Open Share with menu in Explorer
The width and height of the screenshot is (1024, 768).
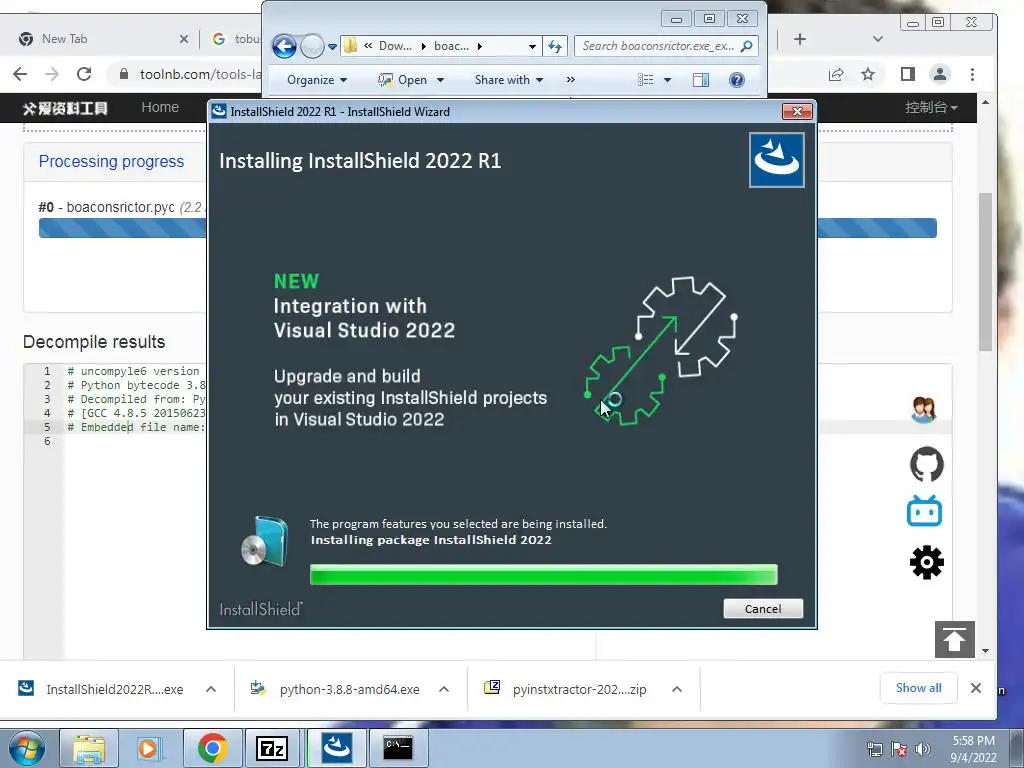click(509, 80)
